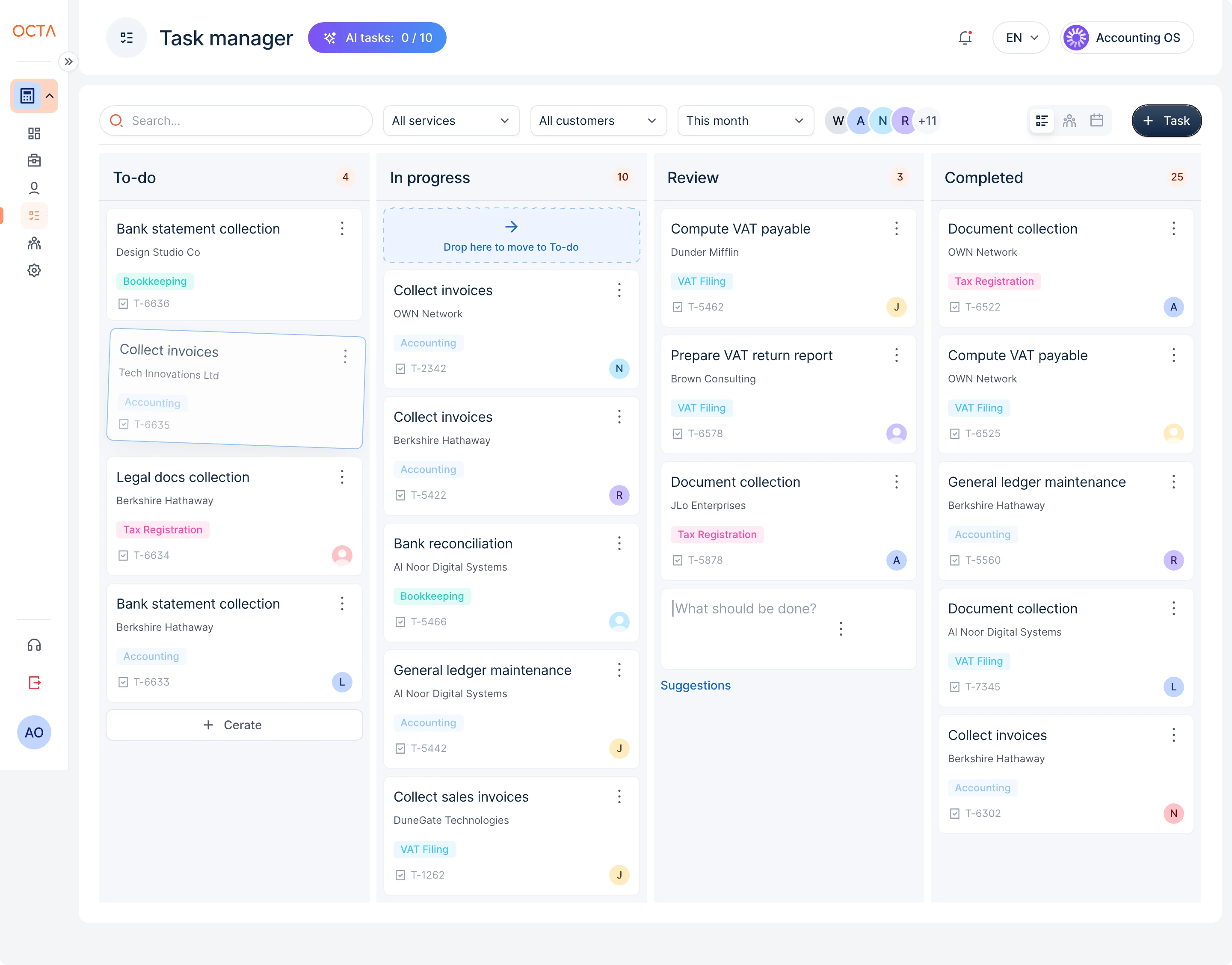Open the team members icon in sidebar
The width and height of the screenshot is (1232, 965).
pos(34,243)
